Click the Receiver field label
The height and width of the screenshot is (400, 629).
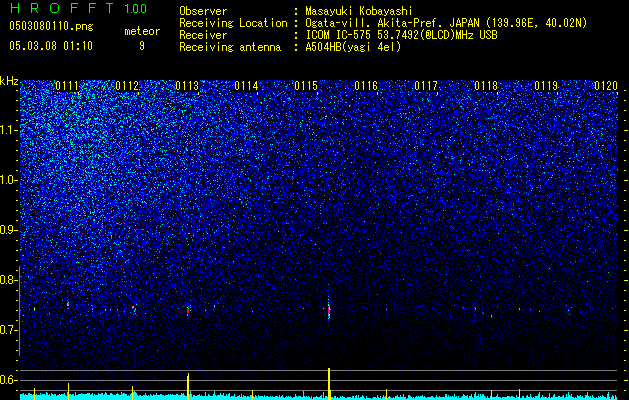point(203,35)
